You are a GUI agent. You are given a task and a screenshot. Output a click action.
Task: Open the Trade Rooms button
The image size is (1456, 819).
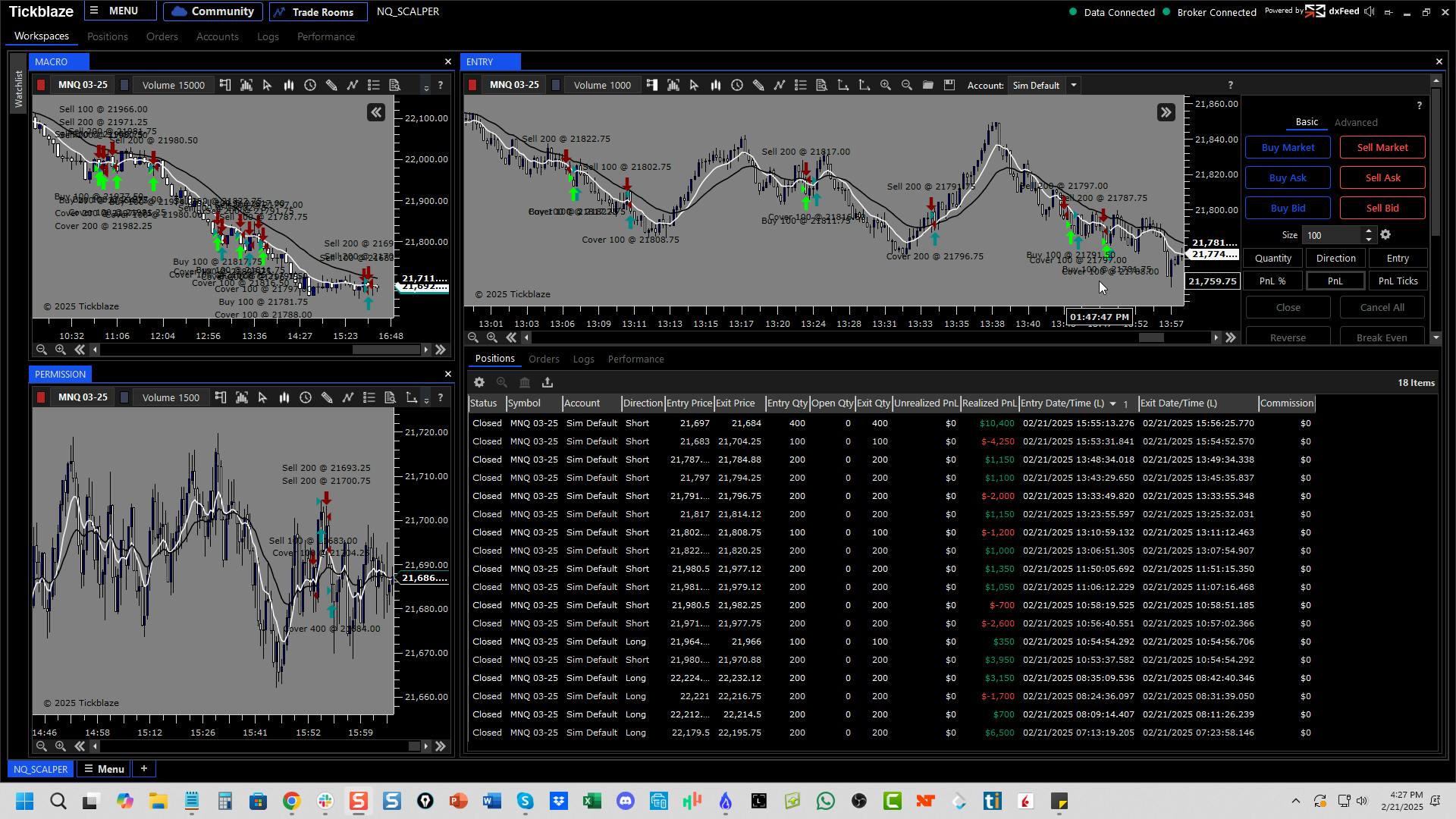318,11
